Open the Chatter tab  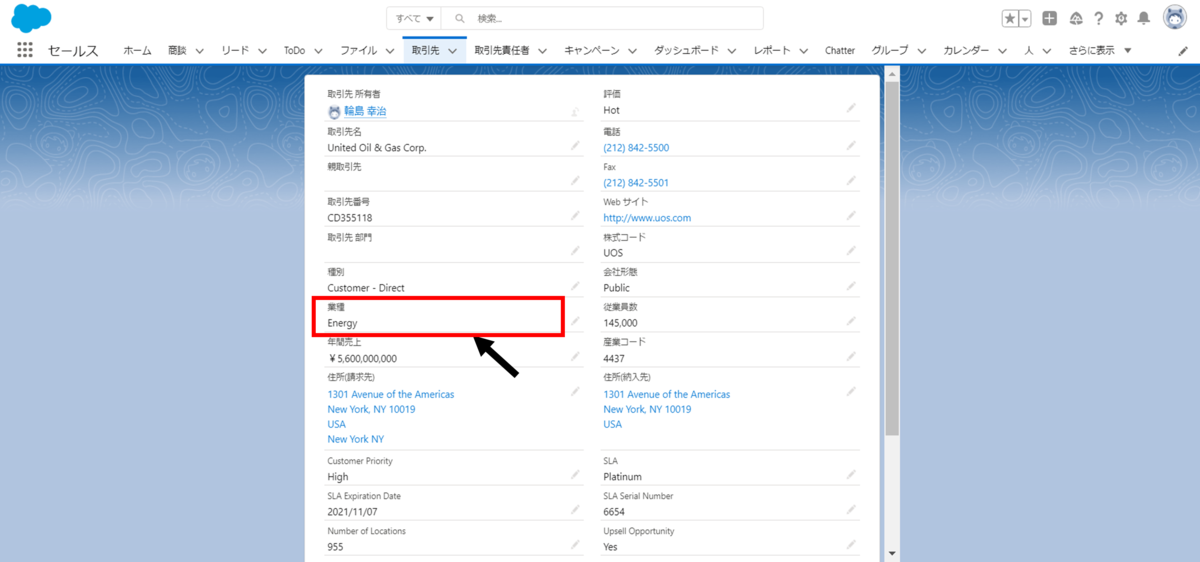point(840,50)
